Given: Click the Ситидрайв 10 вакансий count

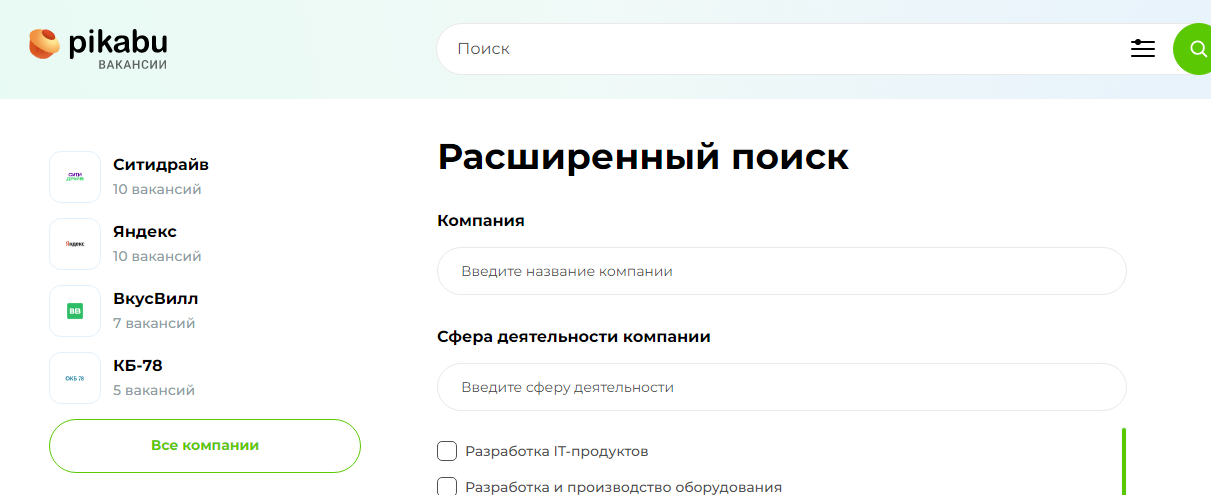Looking at the screenshot, I should (x=157, y=189).
